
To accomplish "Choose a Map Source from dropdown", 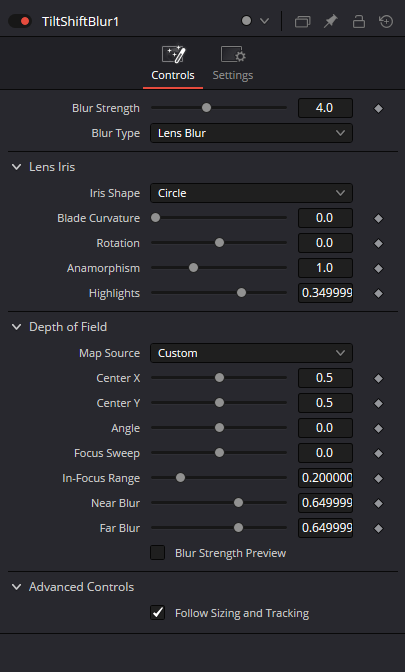I will click(x=251, y=353).
